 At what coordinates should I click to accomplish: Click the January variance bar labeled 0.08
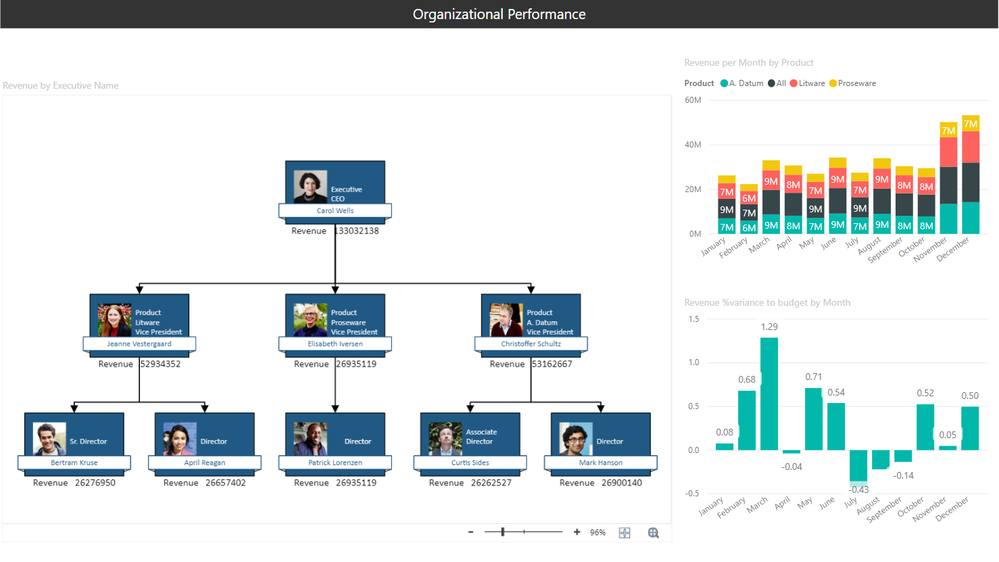coord(724,447)
